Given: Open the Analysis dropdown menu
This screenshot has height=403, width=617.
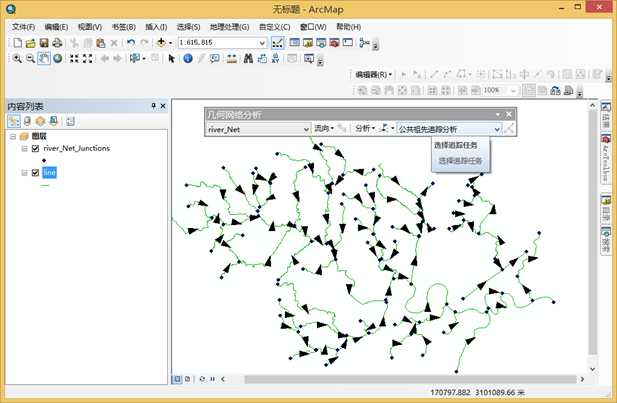Looking at the screenshot, I should pos(365,128).
